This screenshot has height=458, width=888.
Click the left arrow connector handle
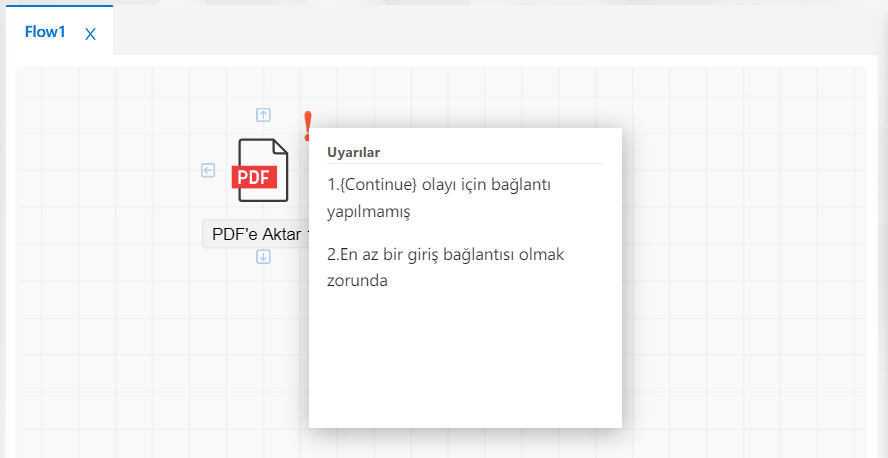208,170
